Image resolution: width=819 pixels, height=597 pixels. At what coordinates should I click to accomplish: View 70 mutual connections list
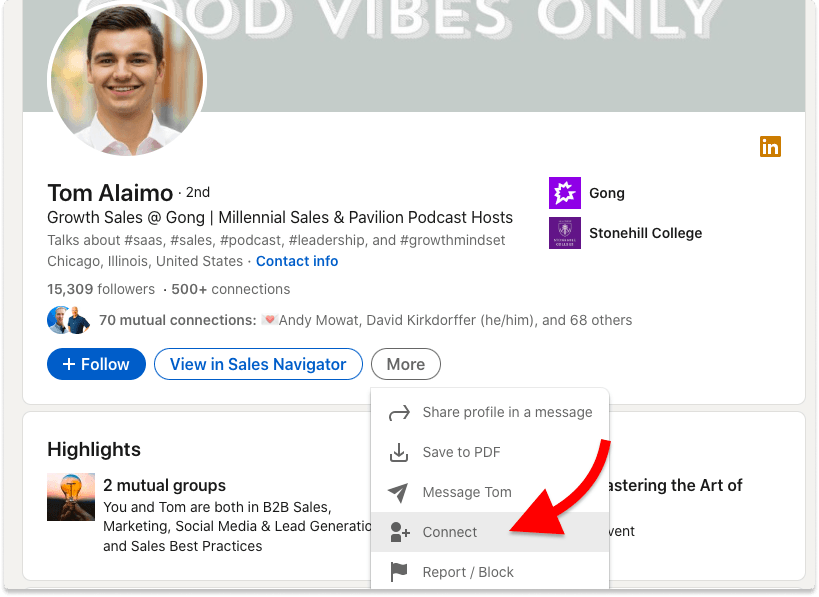(365, 320)
